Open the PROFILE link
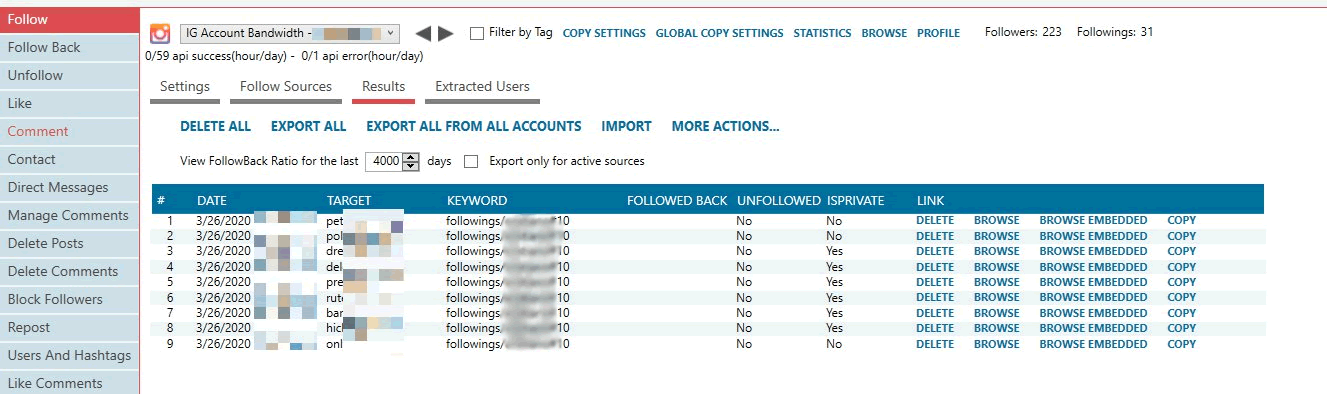Viewport: 1327px width, 394px height. [x=938, y=33]
